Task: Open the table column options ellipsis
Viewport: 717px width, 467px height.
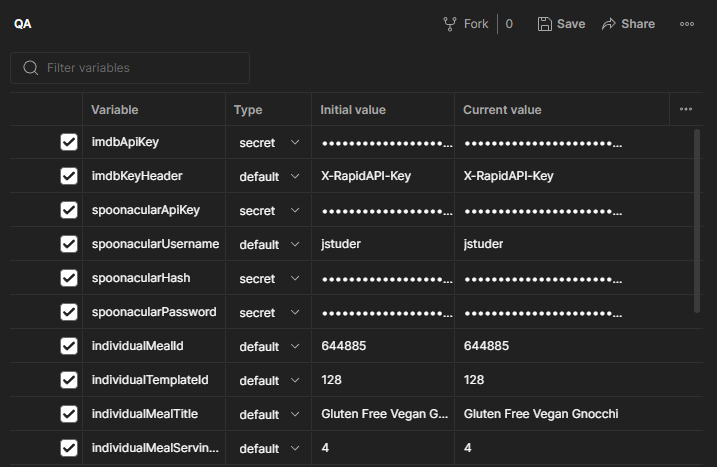Action: [x=686, y=109]
